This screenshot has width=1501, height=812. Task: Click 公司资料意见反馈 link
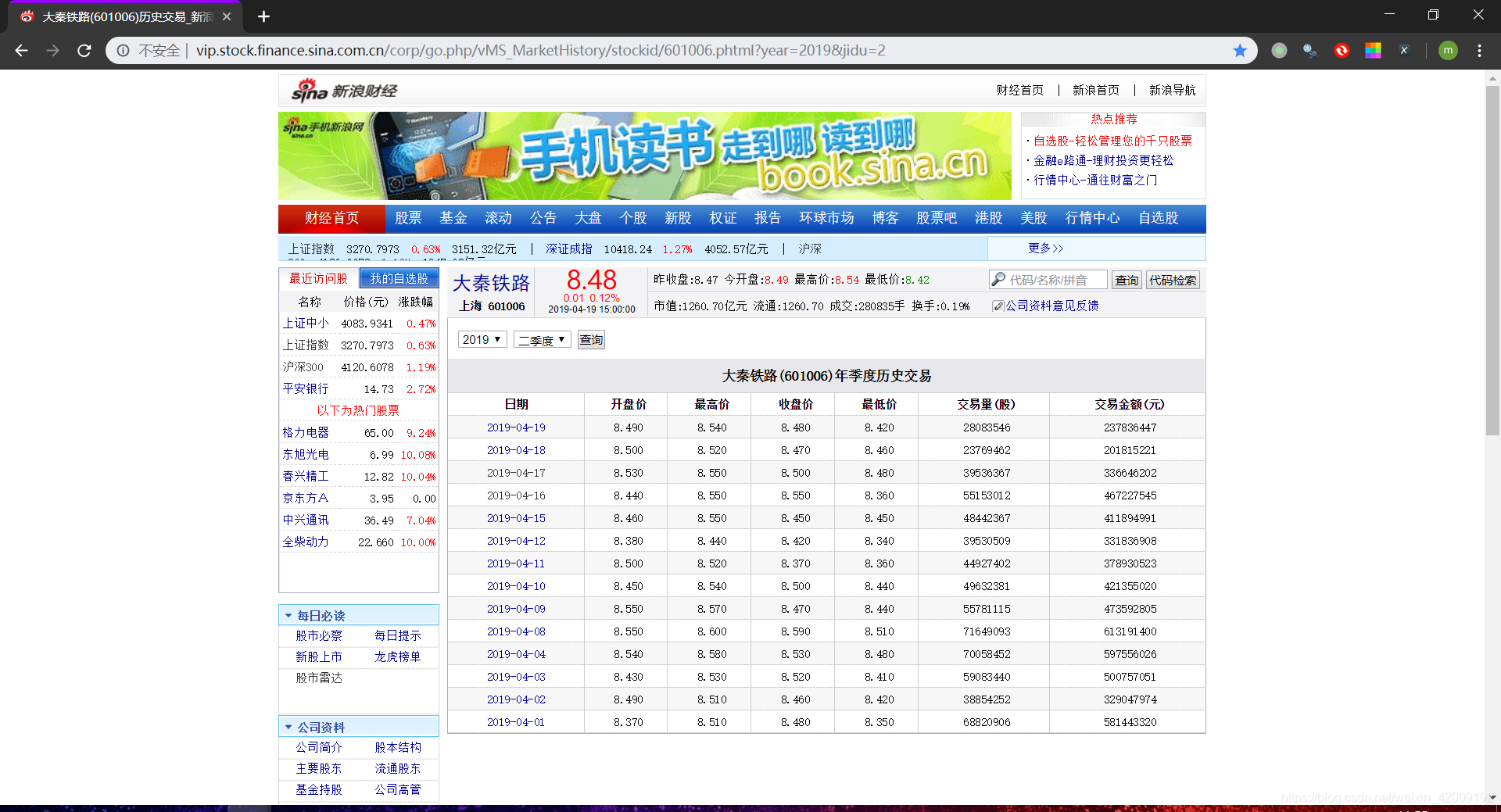(1051, 306)
